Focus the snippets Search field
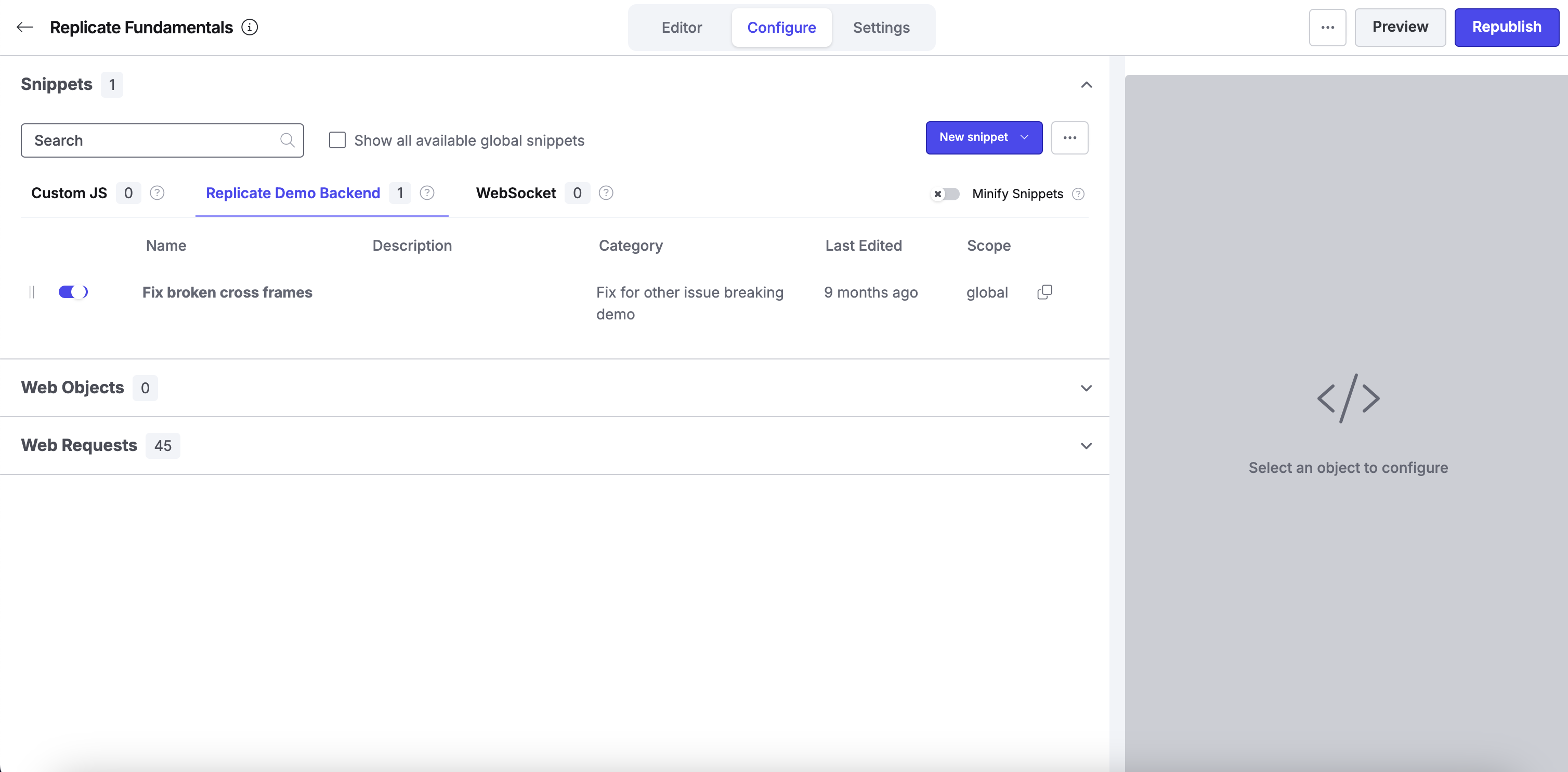 click(163, 140)
